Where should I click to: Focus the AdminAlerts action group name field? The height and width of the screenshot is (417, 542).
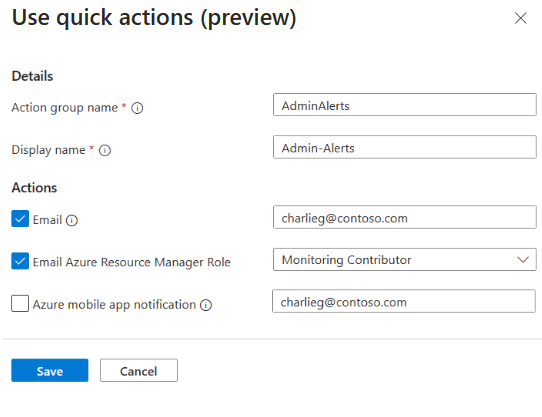(x=404, y=104)
